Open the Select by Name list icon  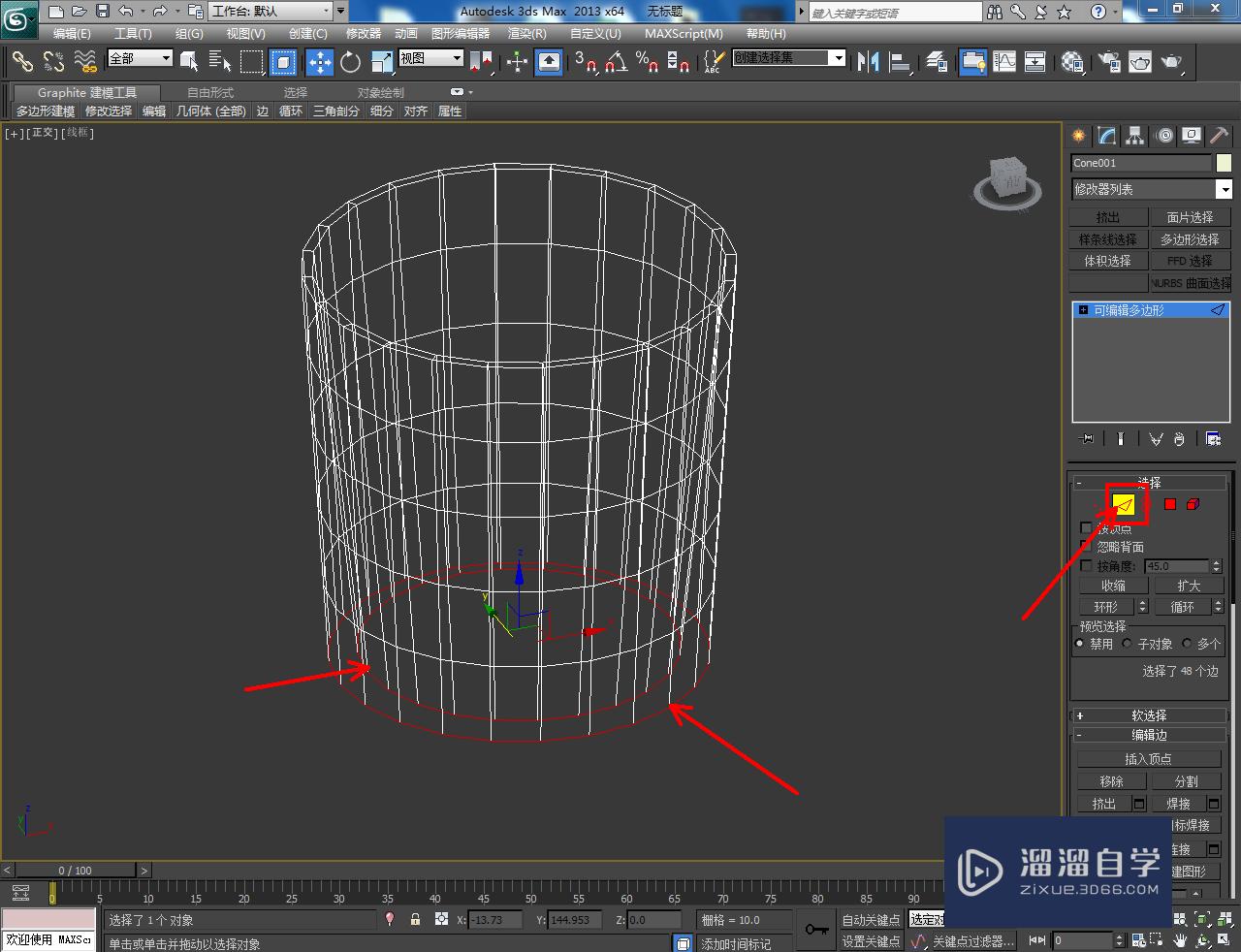pyautogui.click(x=220, y=62)
